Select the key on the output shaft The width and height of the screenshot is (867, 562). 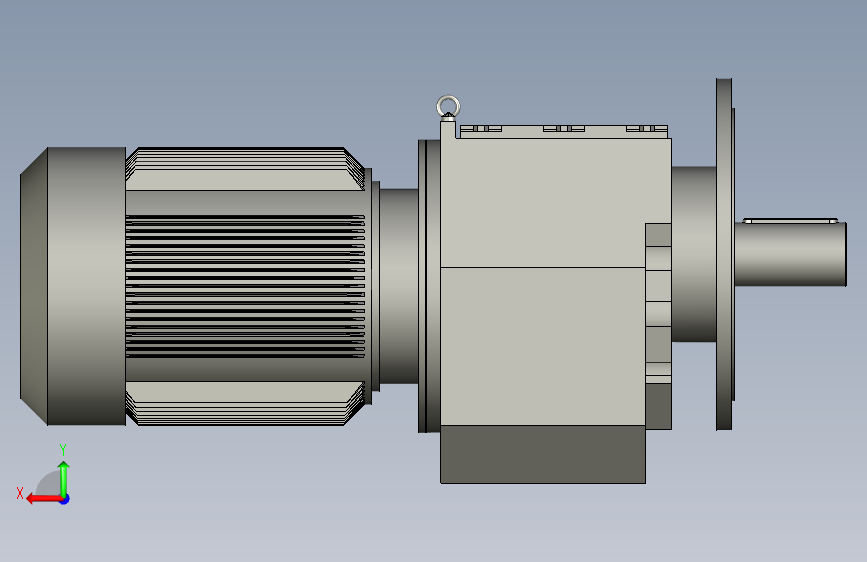tap(790, 221)
